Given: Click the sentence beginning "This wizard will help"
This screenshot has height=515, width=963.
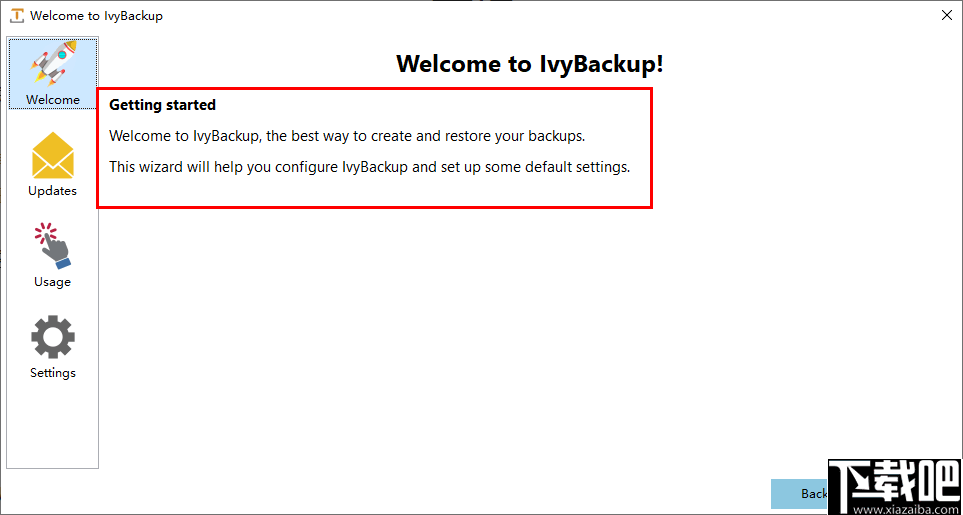Looking at the screenshot, I should coord(370,167).
